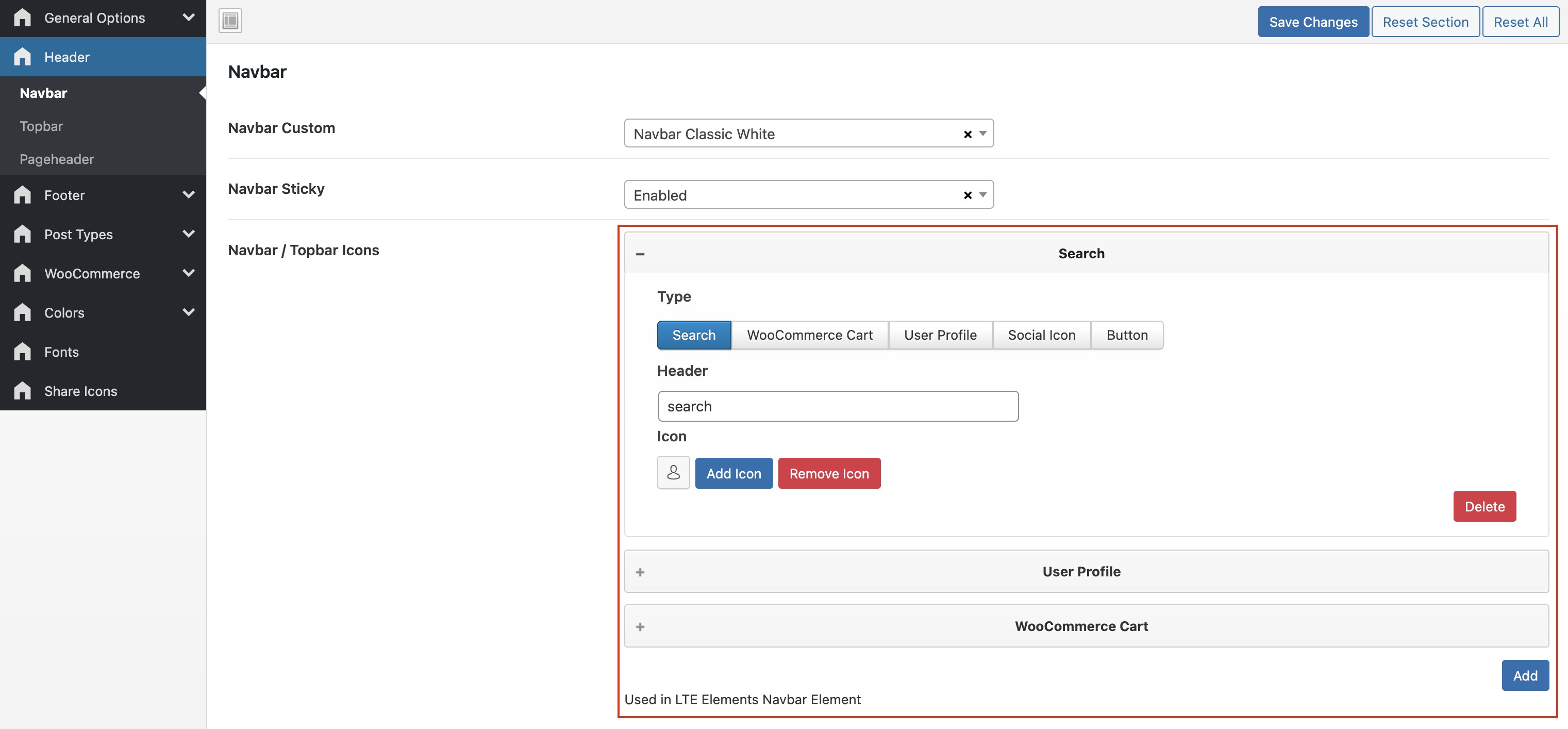Clear the Navbar Custom selection with the x
Screen dimensions: 1568x729
[x=967, y=134]
